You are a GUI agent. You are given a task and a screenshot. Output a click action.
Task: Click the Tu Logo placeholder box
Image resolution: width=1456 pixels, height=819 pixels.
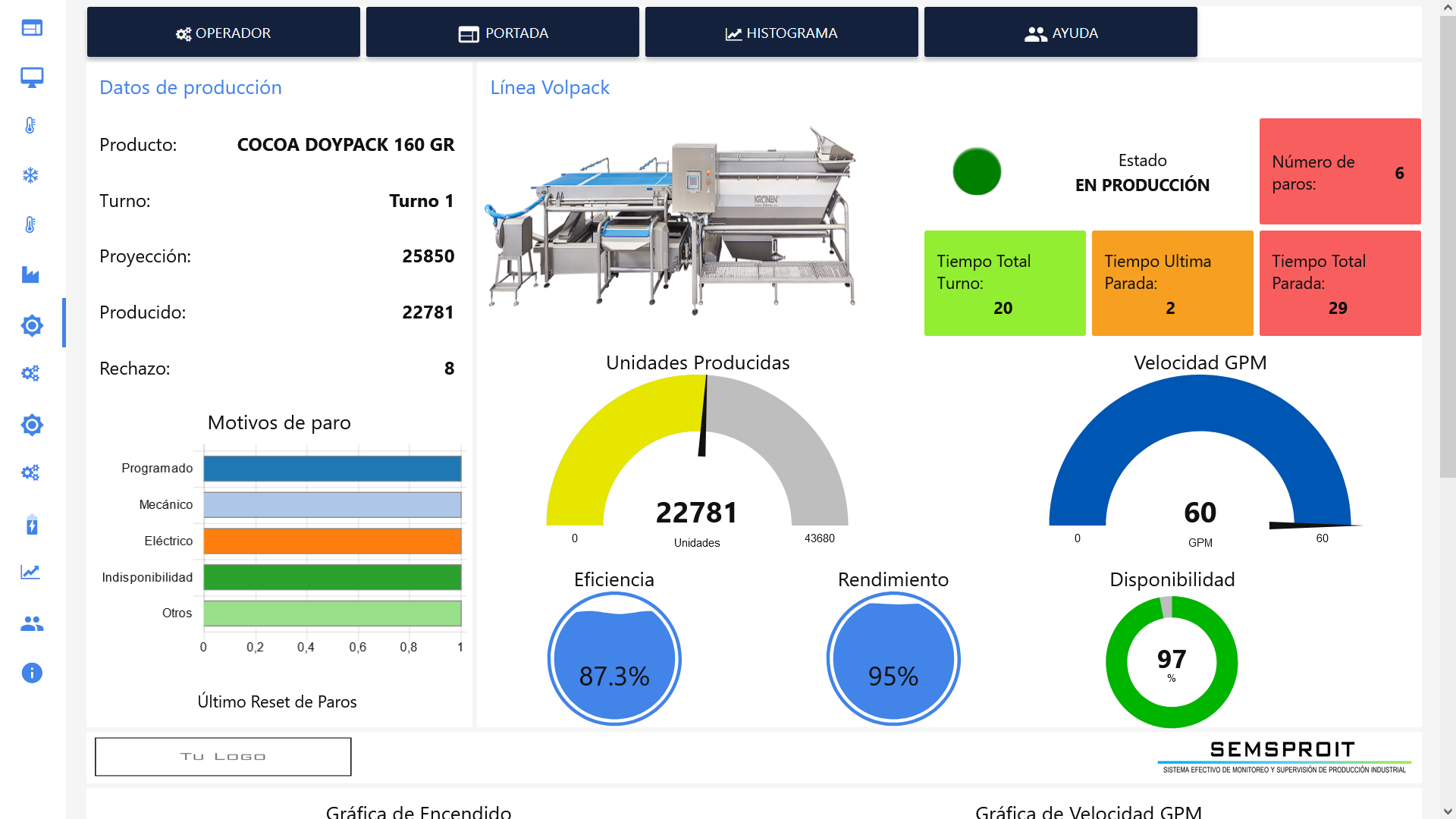click(x=223, y=756)
